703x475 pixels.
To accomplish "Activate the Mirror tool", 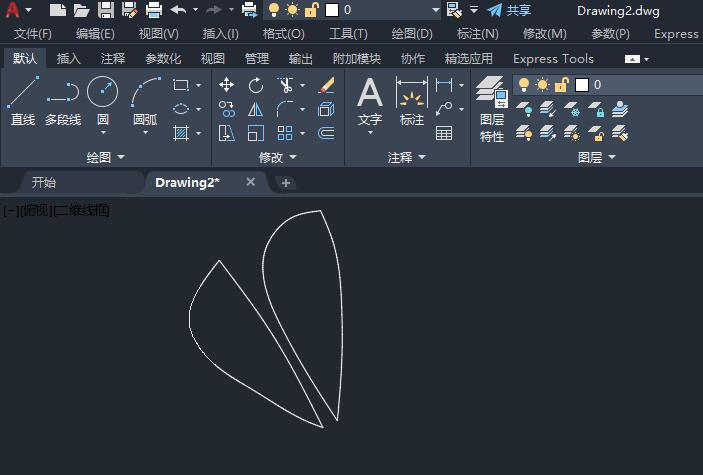I will pos(256,109).
